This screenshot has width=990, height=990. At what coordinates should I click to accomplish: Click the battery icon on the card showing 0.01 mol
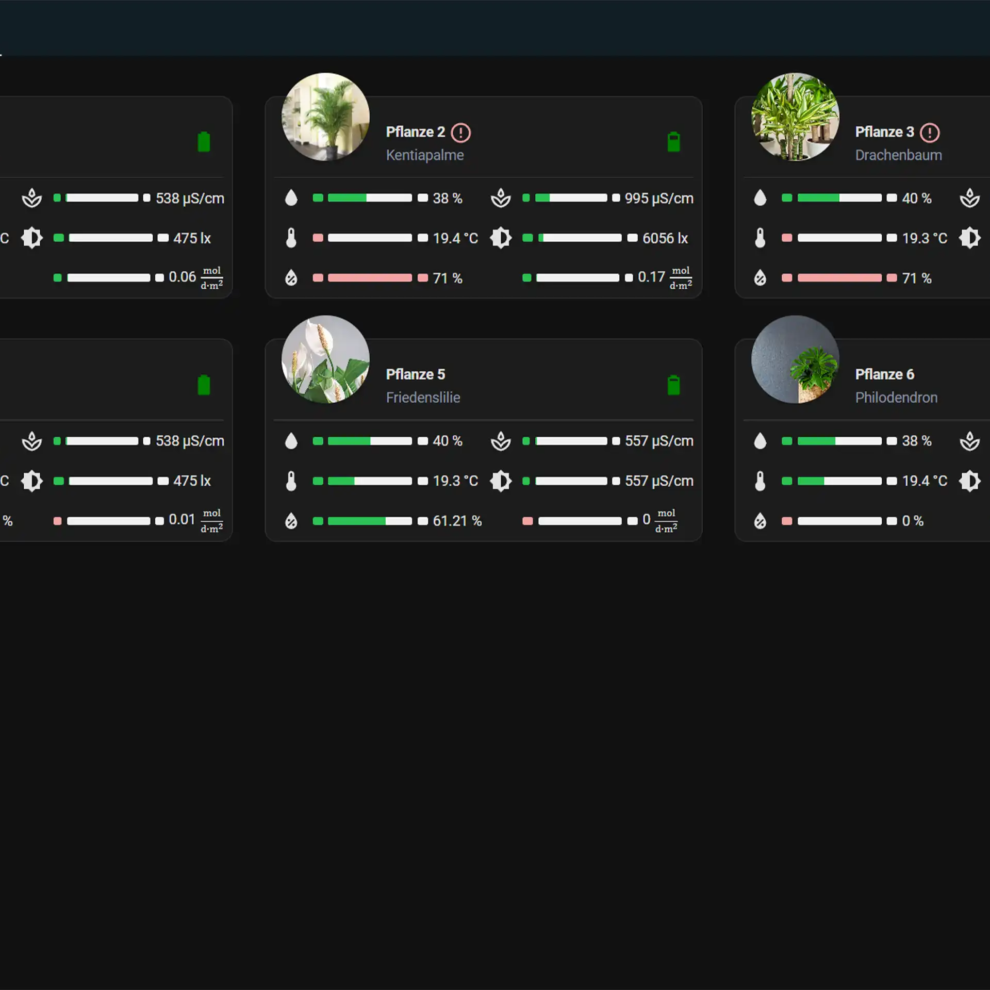[x=204, y=385]
